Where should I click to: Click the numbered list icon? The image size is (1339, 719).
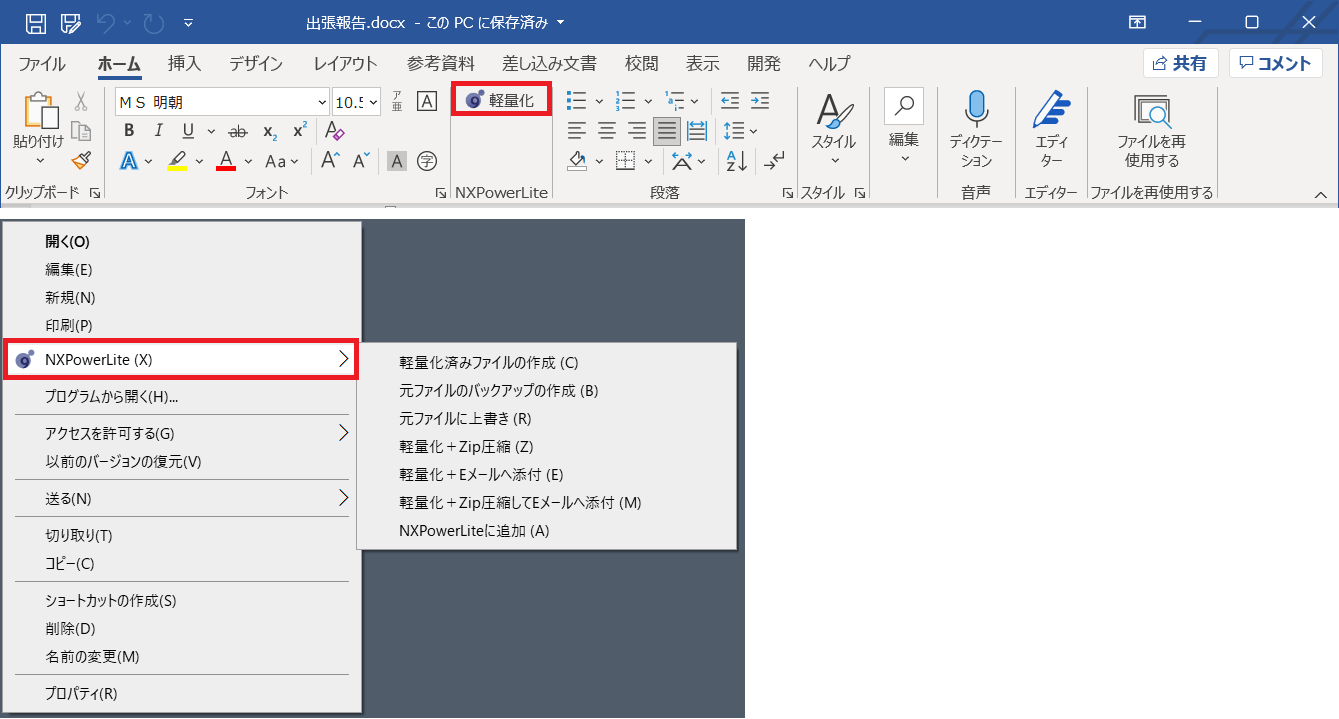pos(625,101)
